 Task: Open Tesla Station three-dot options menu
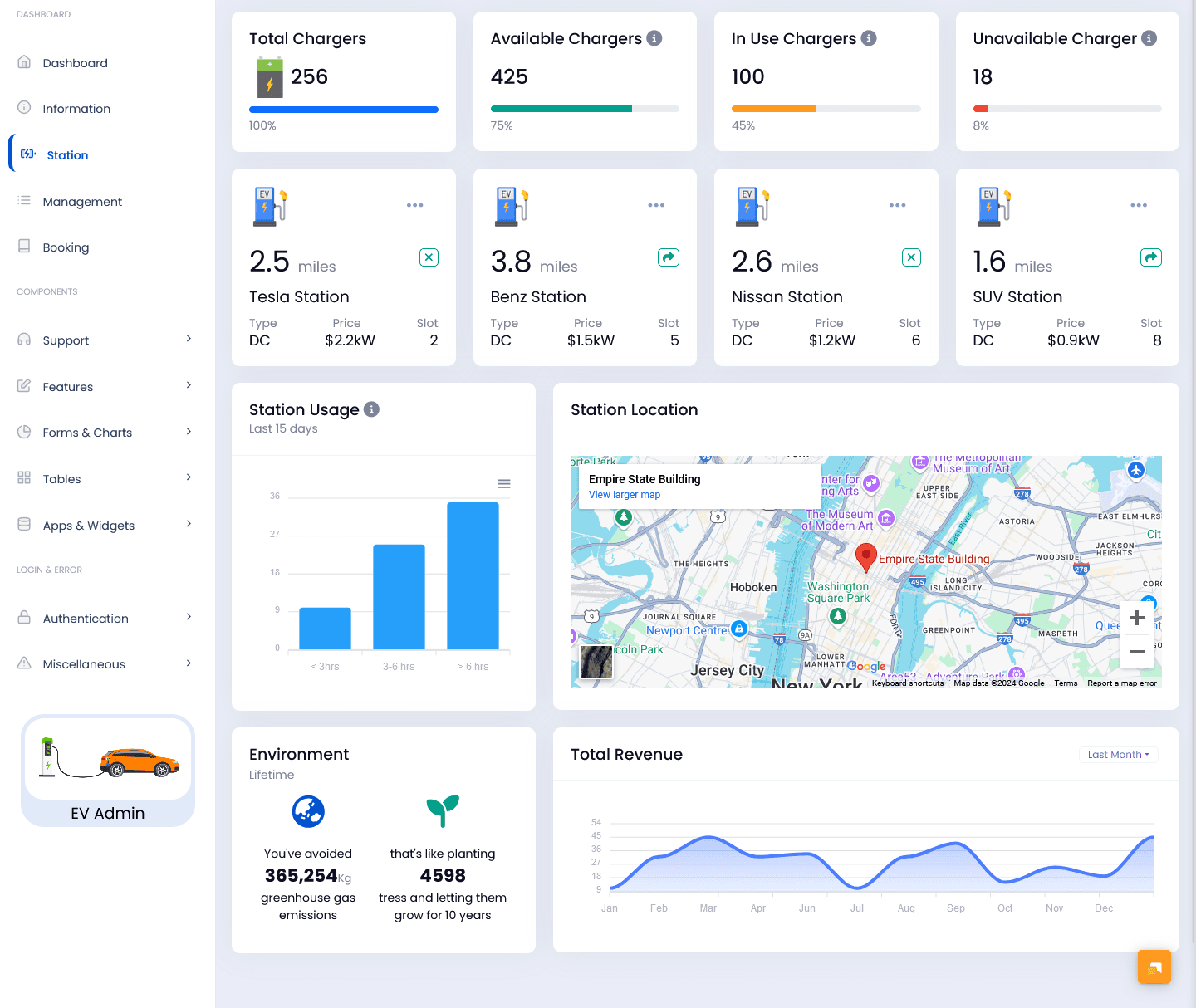pyautogui.click(x=415, y=205)
